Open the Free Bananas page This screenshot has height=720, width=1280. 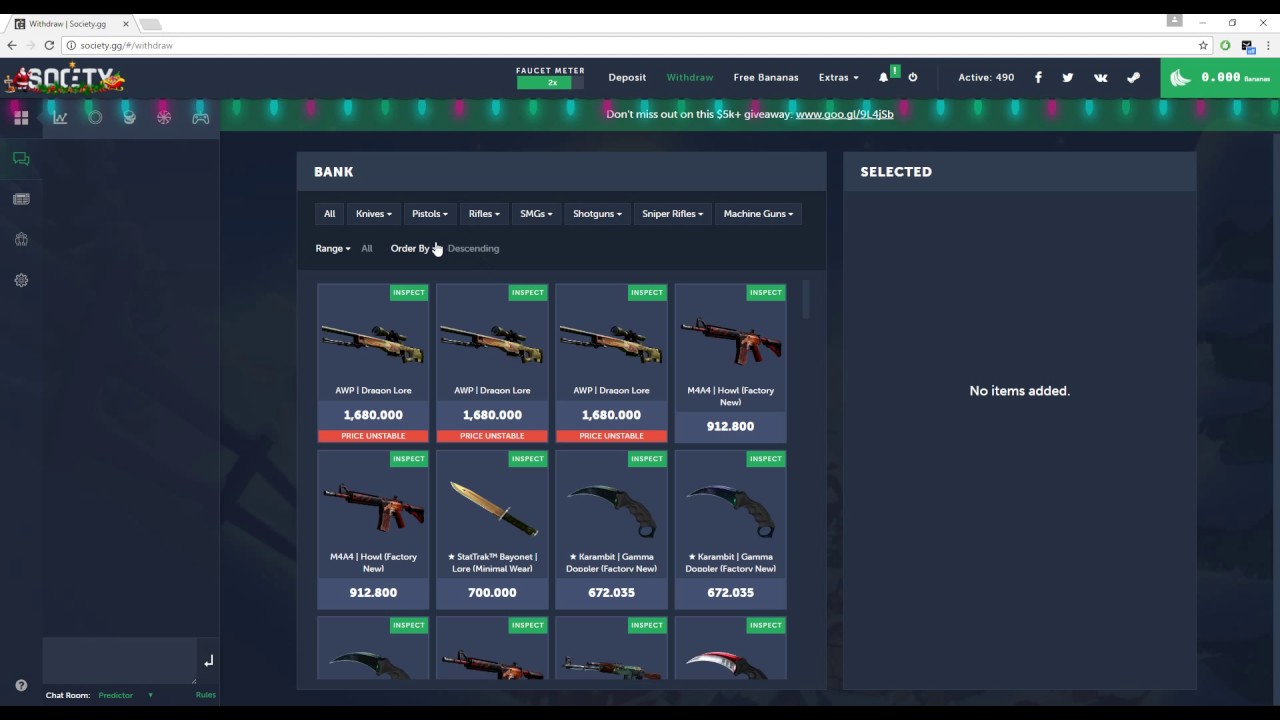point(766,77)
